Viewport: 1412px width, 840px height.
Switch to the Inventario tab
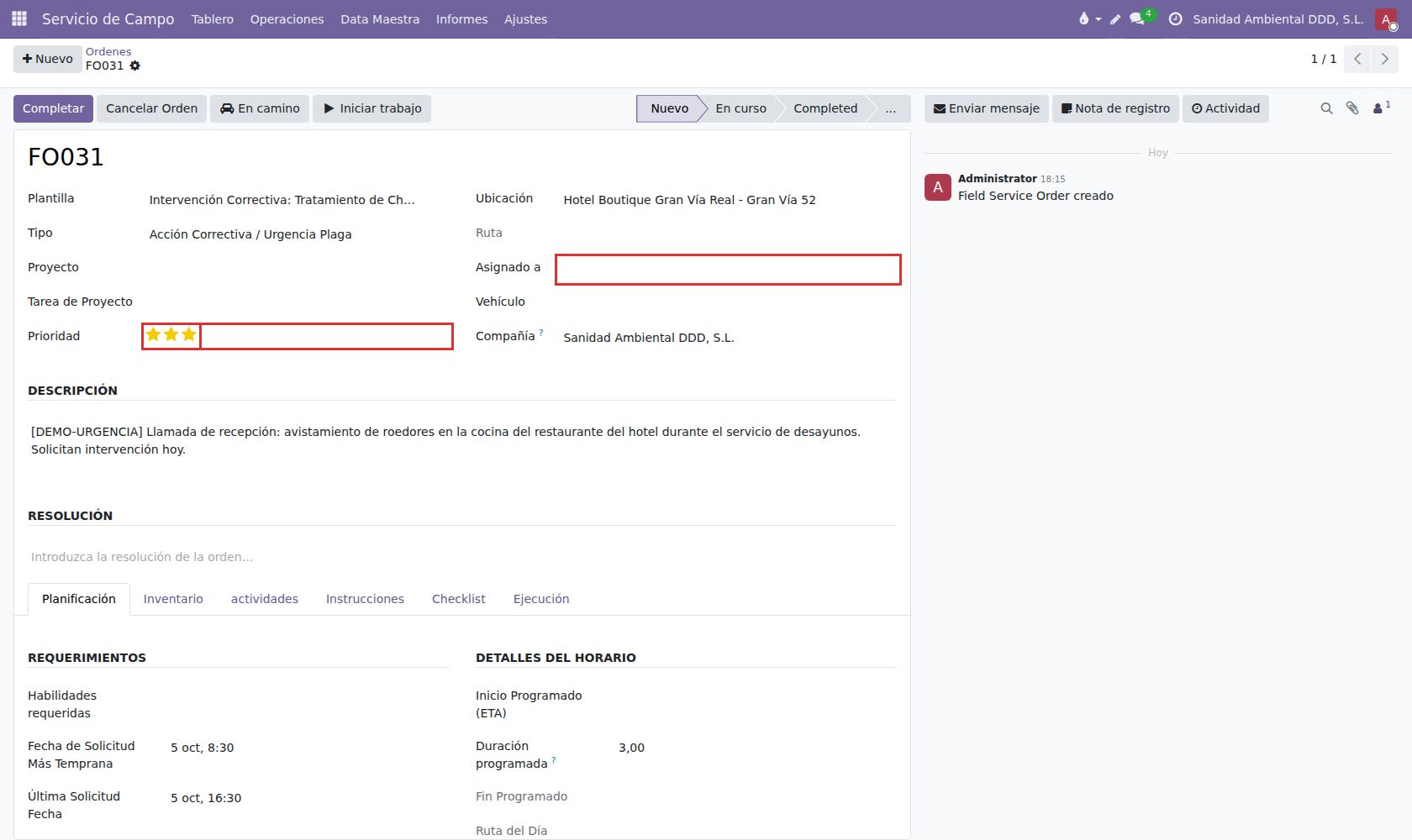(x=173, y=599)
